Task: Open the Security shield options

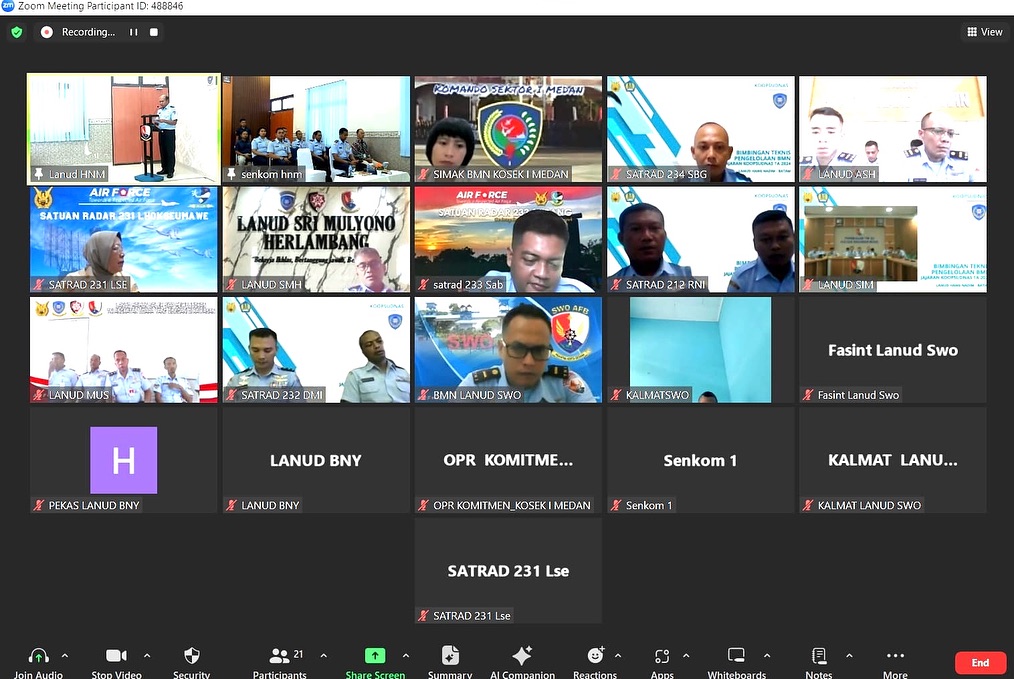Action: point(191,656)
